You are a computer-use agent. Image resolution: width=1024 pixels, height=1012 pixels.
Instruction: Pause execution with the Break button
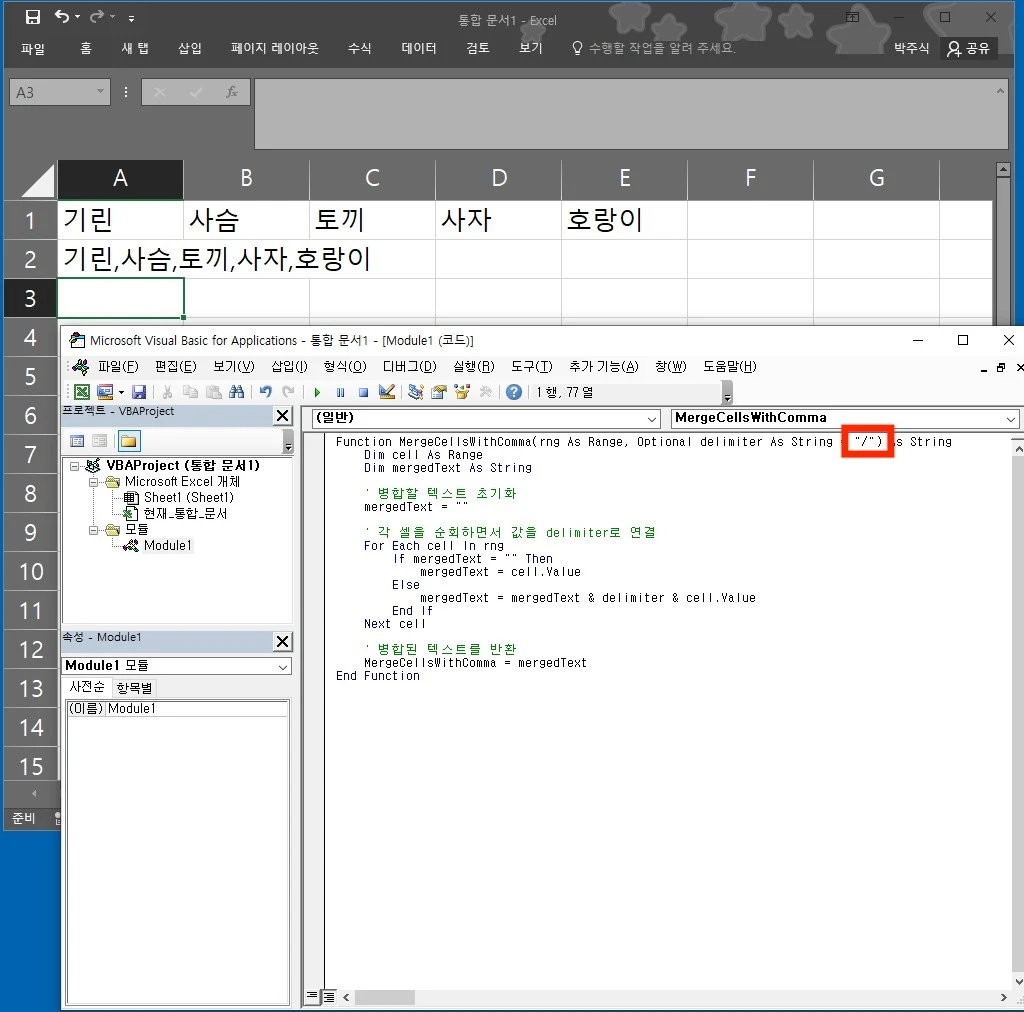pyautogui.click(x=340, y=392)
